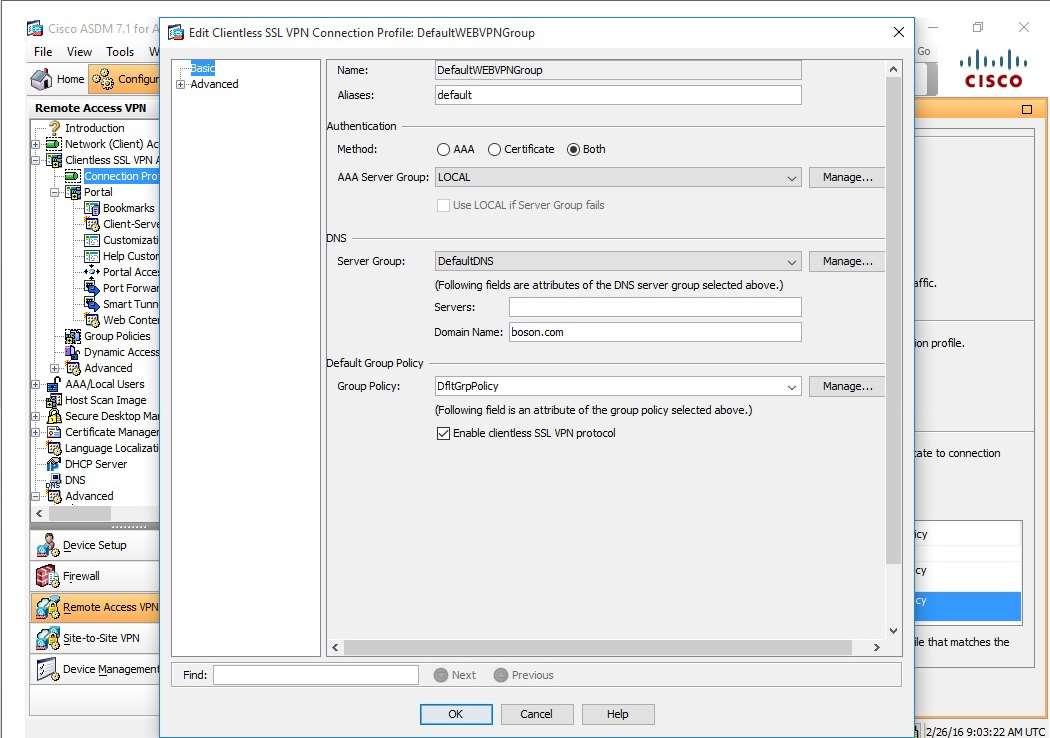Viewport: 1050px width, 738px height.
Task: Click the Cancel button
Action: click(537, 714)
